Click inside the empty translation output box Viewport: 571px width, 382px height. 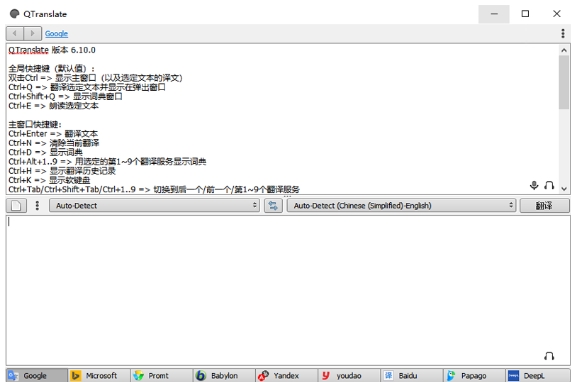[288, 290]
